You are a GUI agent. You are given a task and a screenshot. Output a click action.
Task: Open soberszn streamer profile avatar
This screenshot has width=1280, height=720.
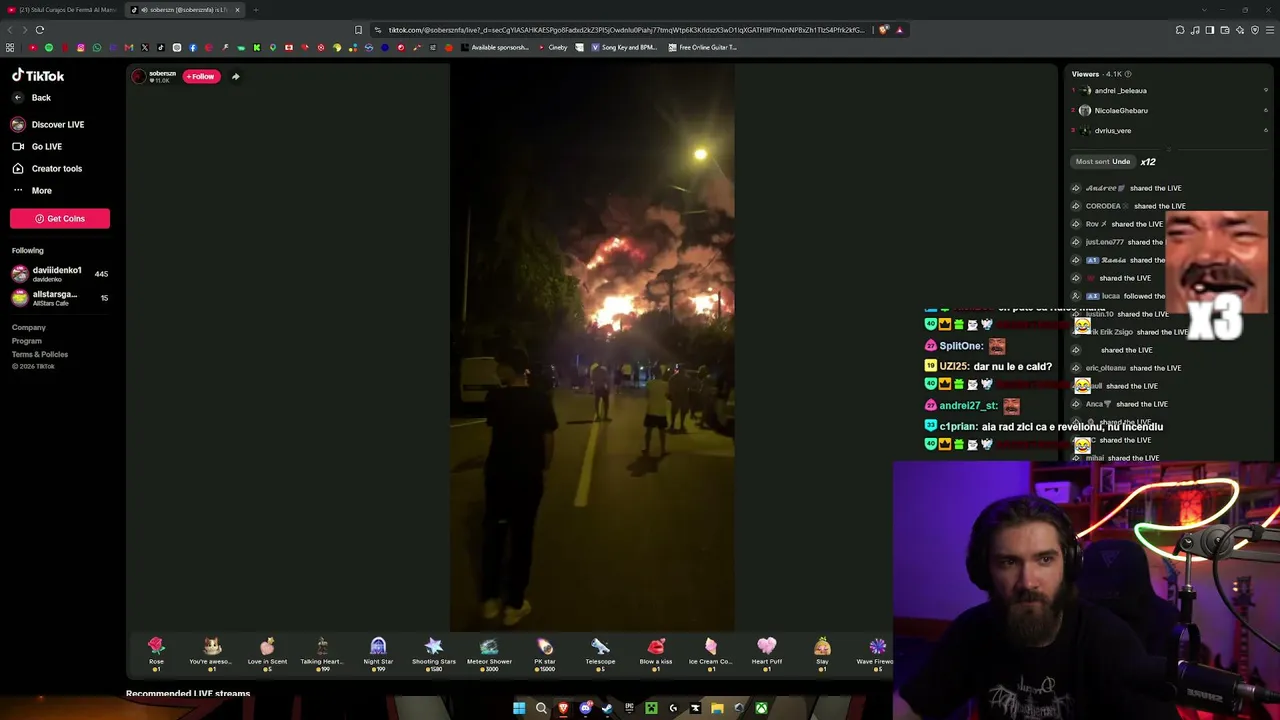[139, 76]
